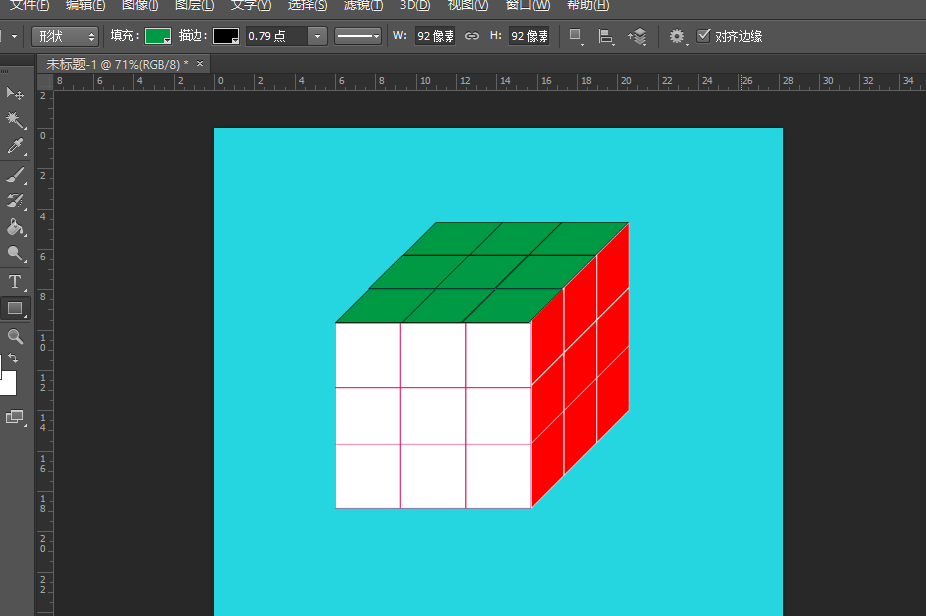The width and height of the screenshot is (926, 616).
Task: Activate the Rectangle shape tool
Action: point(15,309)
